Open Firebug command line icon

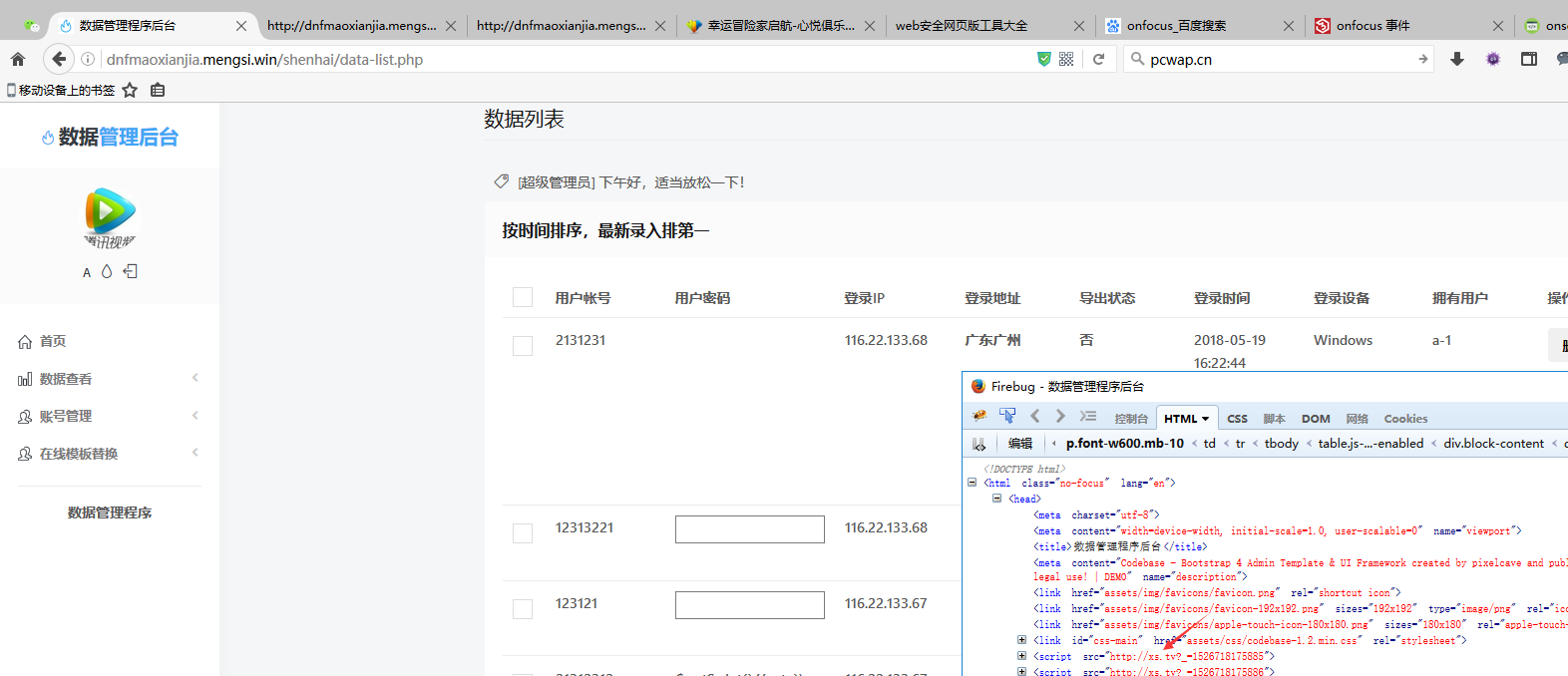point(1088,416)
